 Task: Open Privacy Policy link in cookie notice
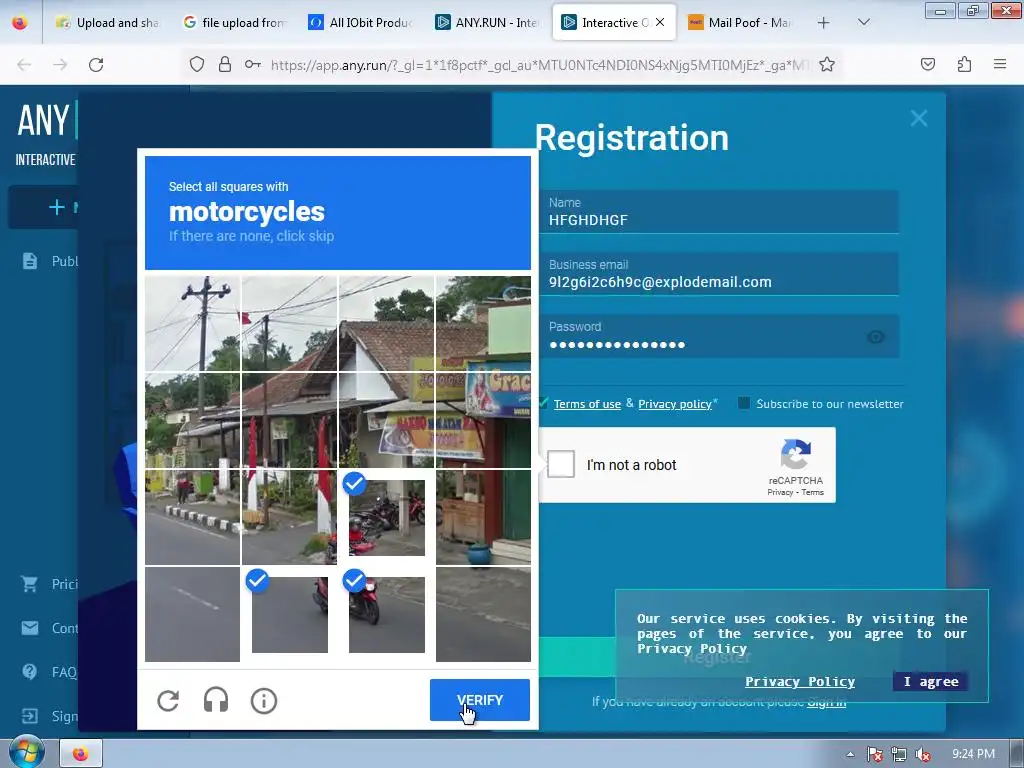point(800,681)
